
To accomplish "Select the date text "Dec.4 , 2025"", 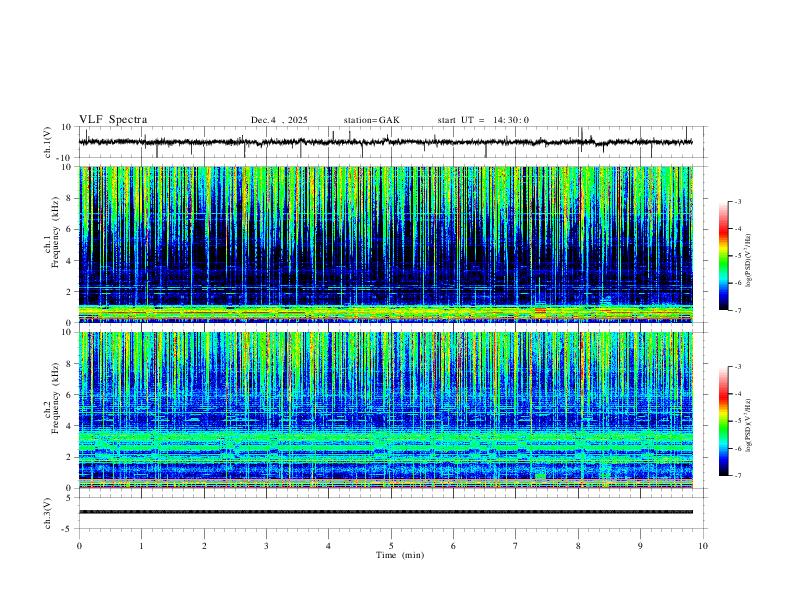I will (279, 120).
